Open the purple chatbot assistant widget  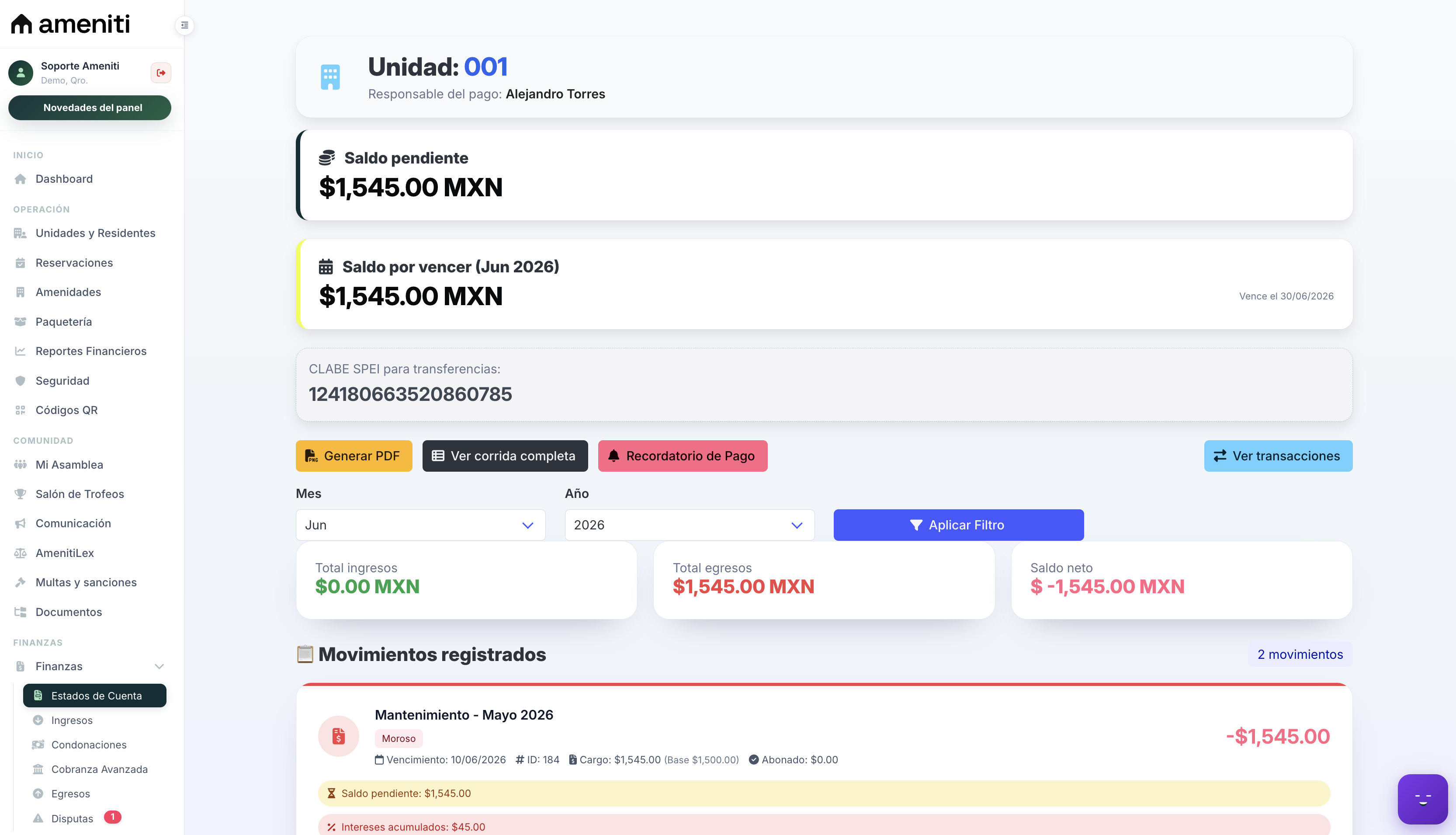pos(1423,799)
